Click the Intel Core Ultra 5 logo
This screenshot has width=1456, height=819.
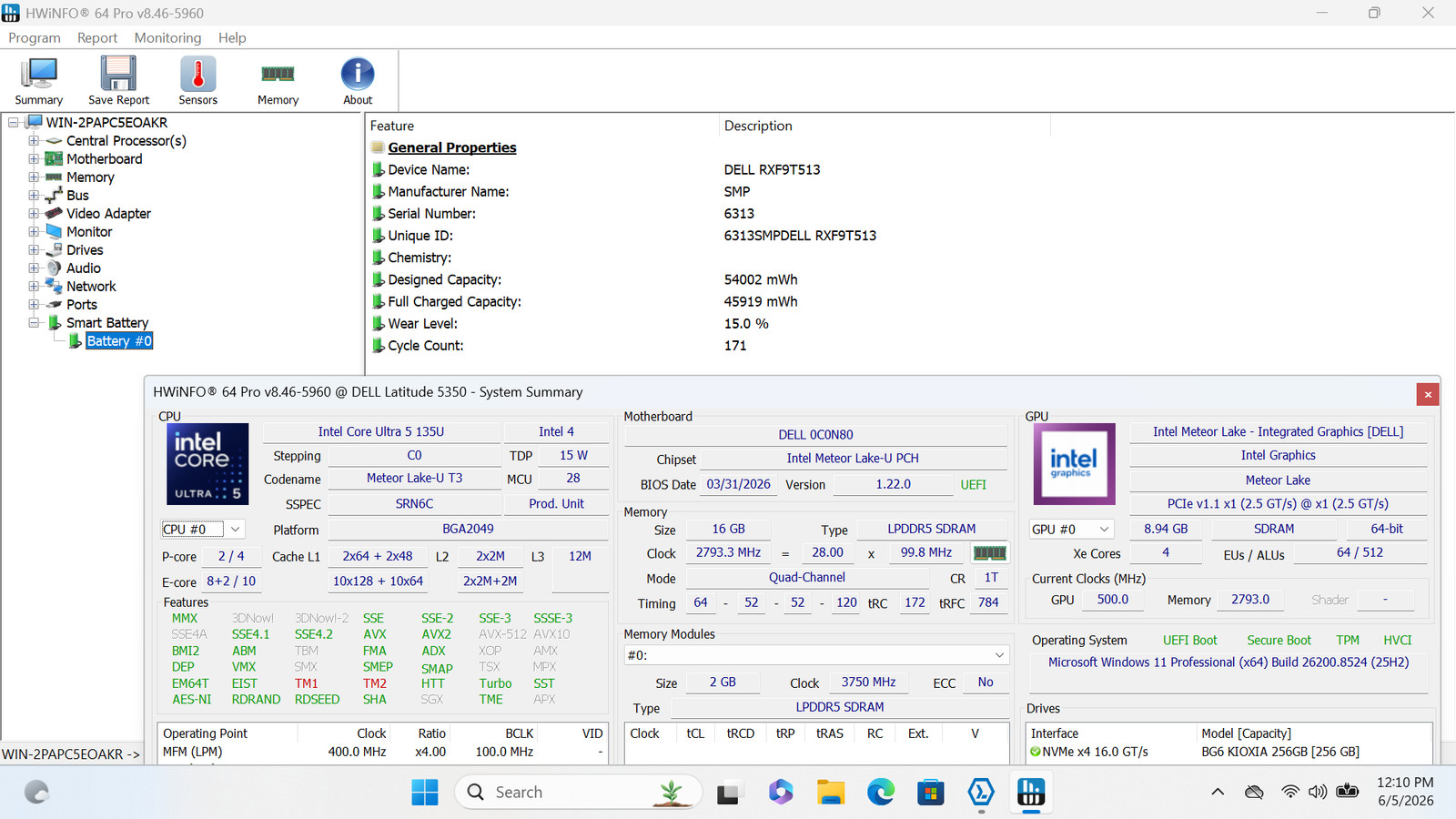click(207, 464)
